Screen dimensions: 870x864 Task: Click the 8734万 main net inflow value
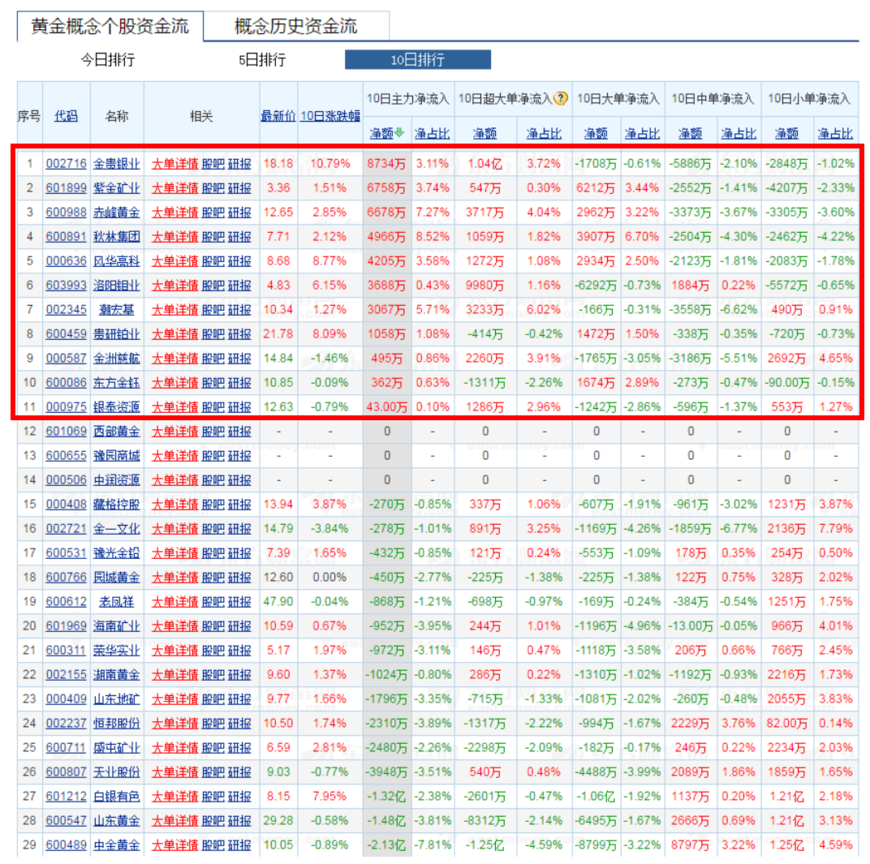pyautogui.click(x=386, y=164)
